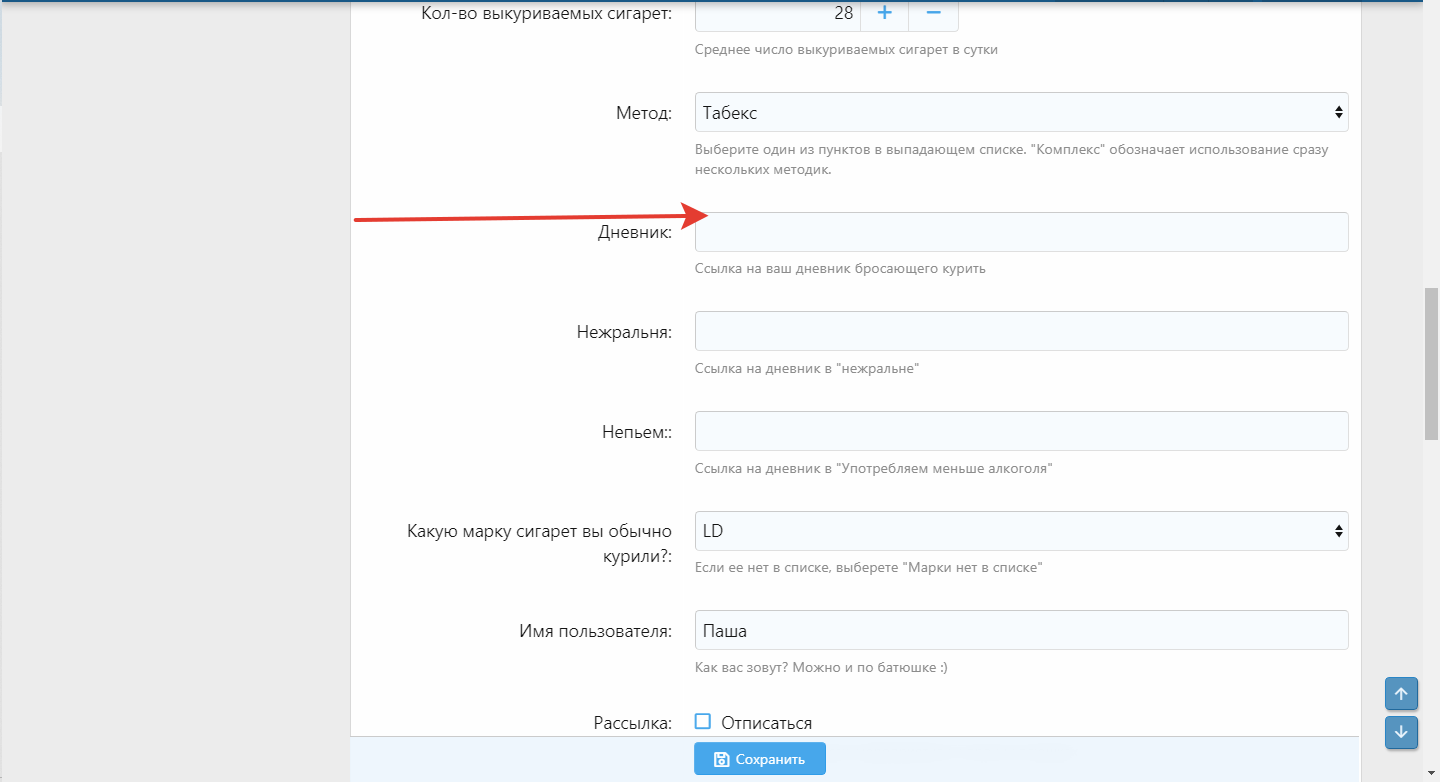Click the Сохранить button
The image size is (1440, 782).
coord(760,759)
